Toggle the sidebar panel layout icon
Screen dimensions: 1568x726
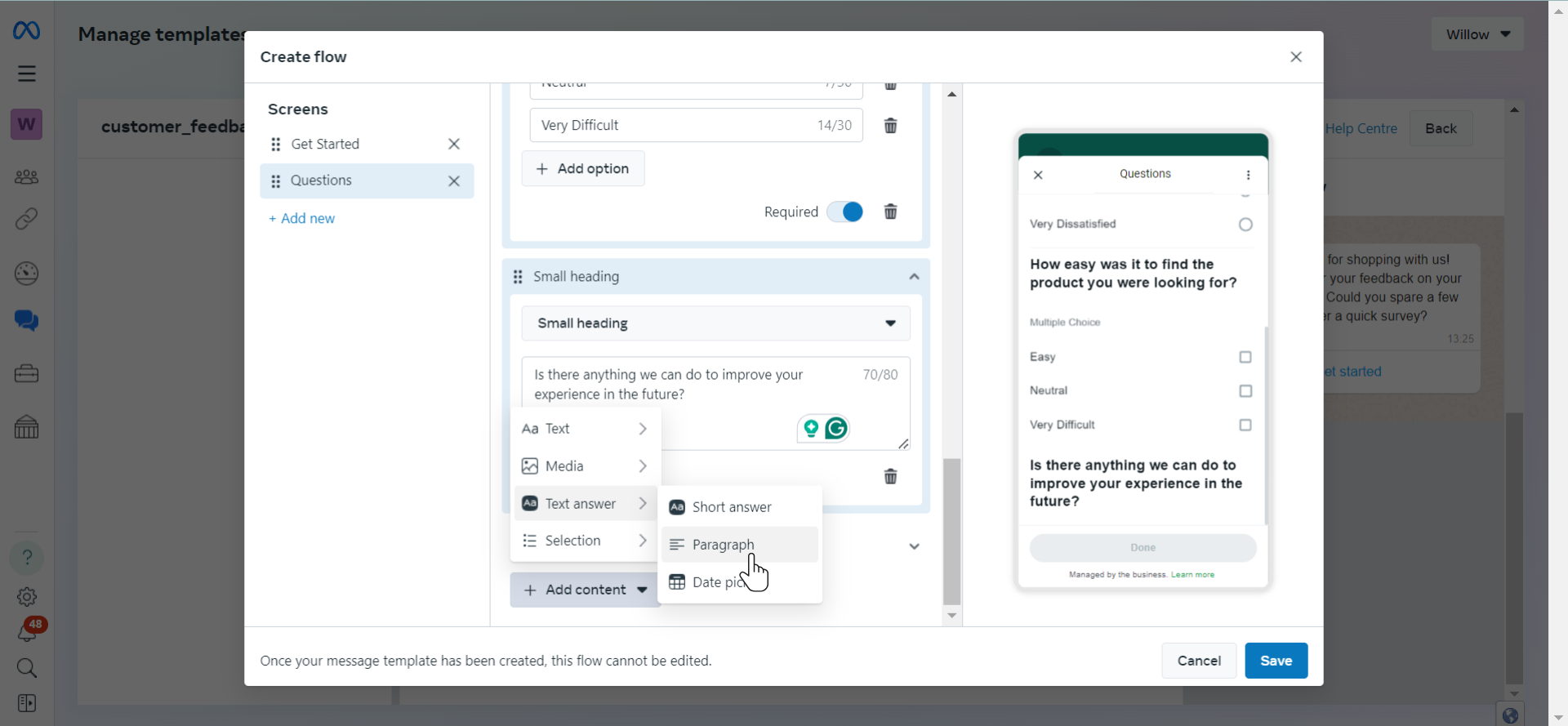pos(27,703)
